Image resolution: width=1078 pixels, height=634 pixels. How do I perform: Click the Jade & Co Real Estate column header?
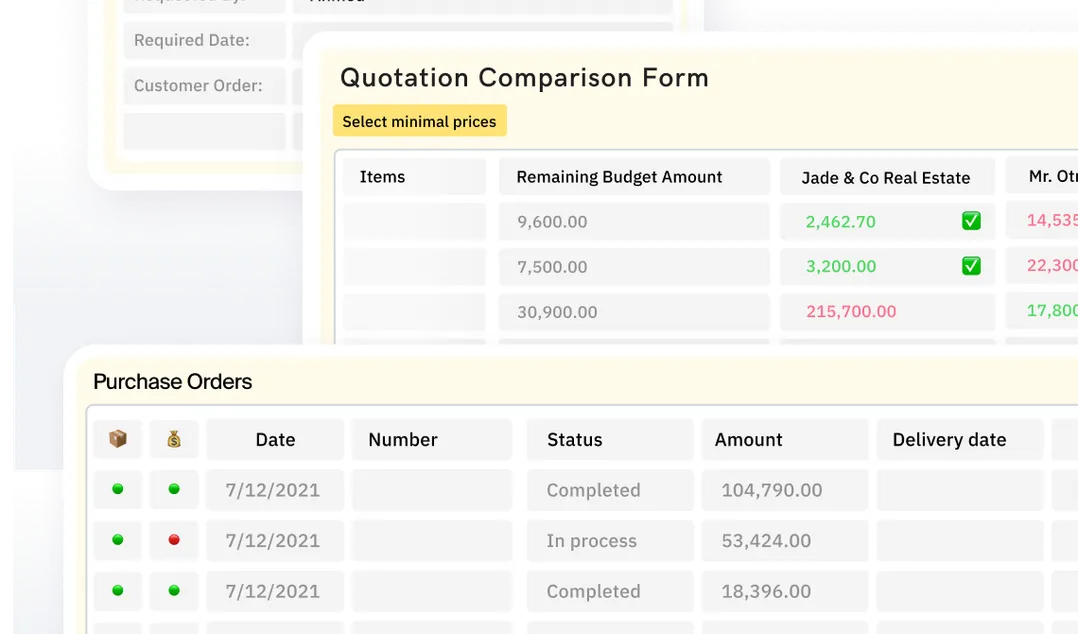pyautogui.click(x=886, y=177)
